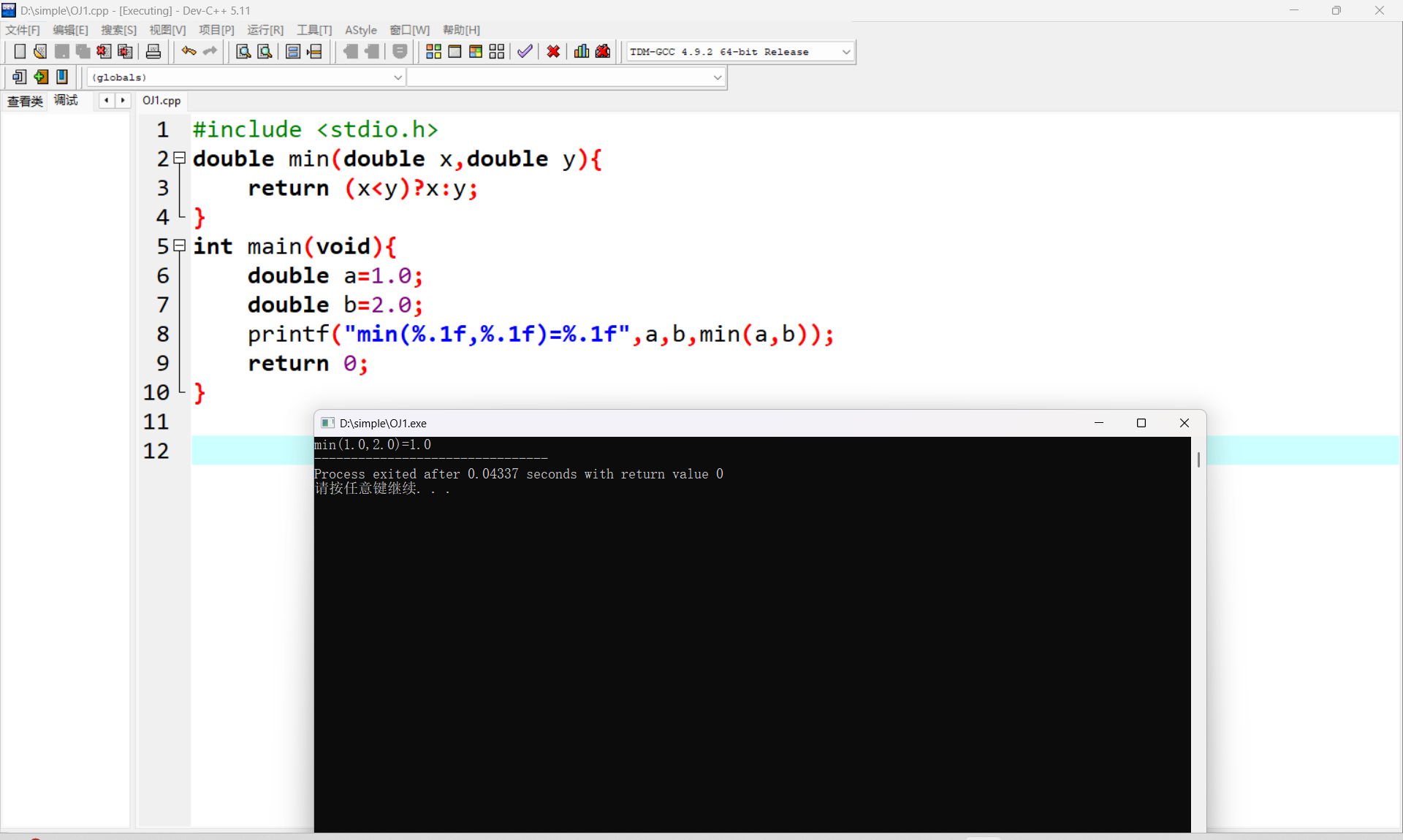Expand the (globals) scope dropdown

tap(398, 77)
